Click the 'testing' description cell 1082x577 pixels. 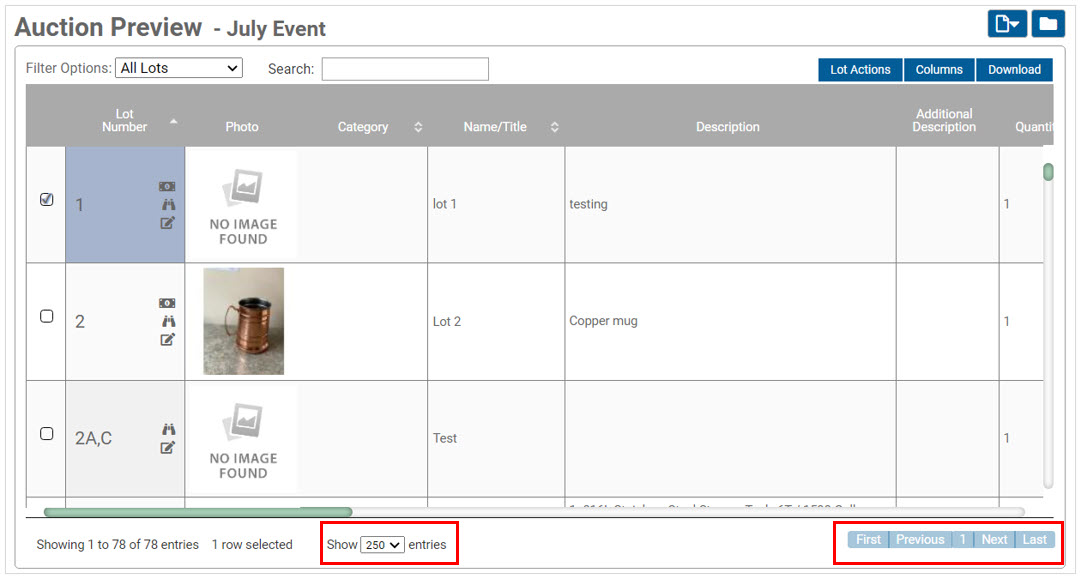588,204
